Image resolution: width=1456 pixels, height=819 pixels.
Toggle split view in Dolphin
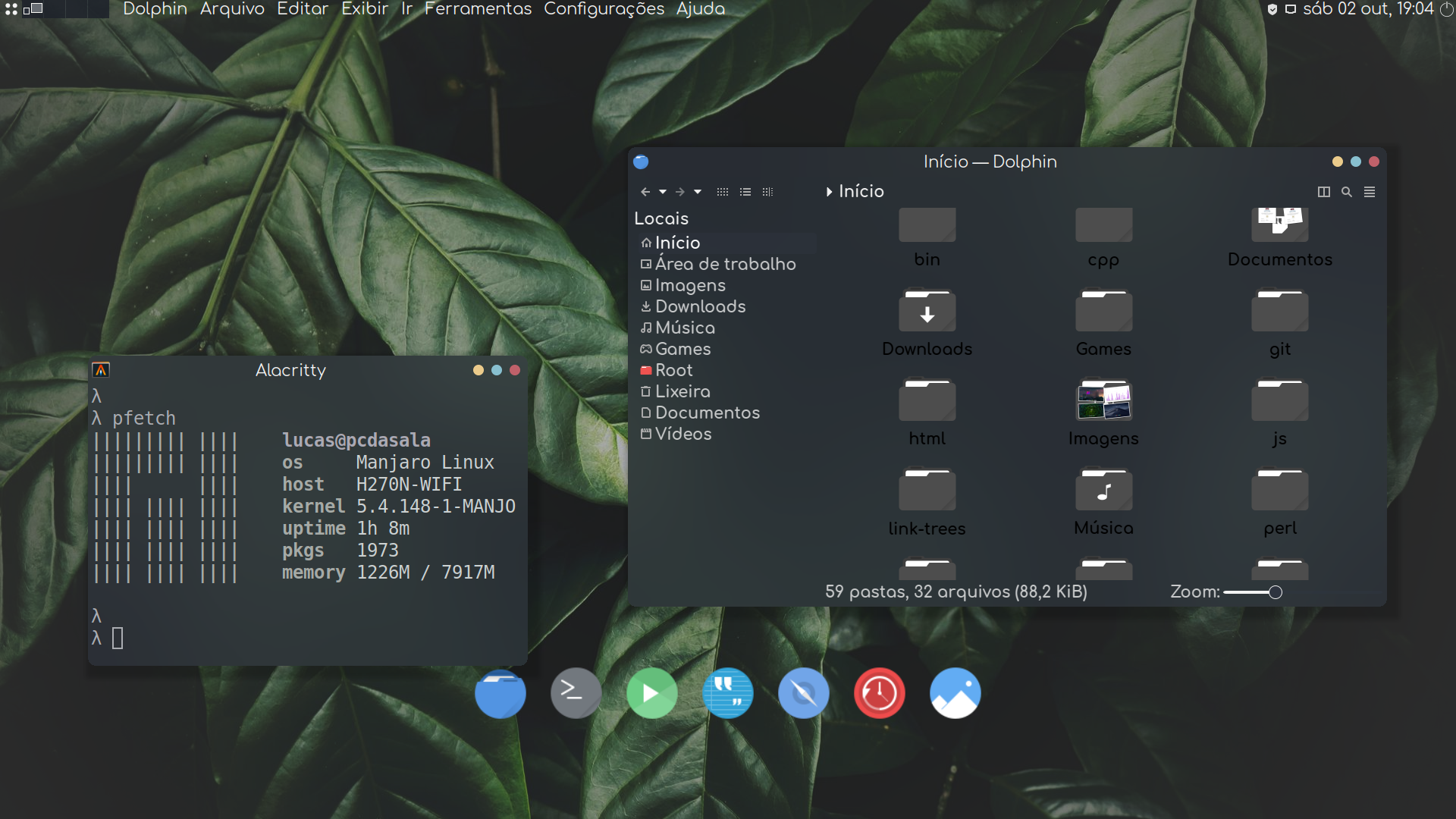(x=1324, y=192)
